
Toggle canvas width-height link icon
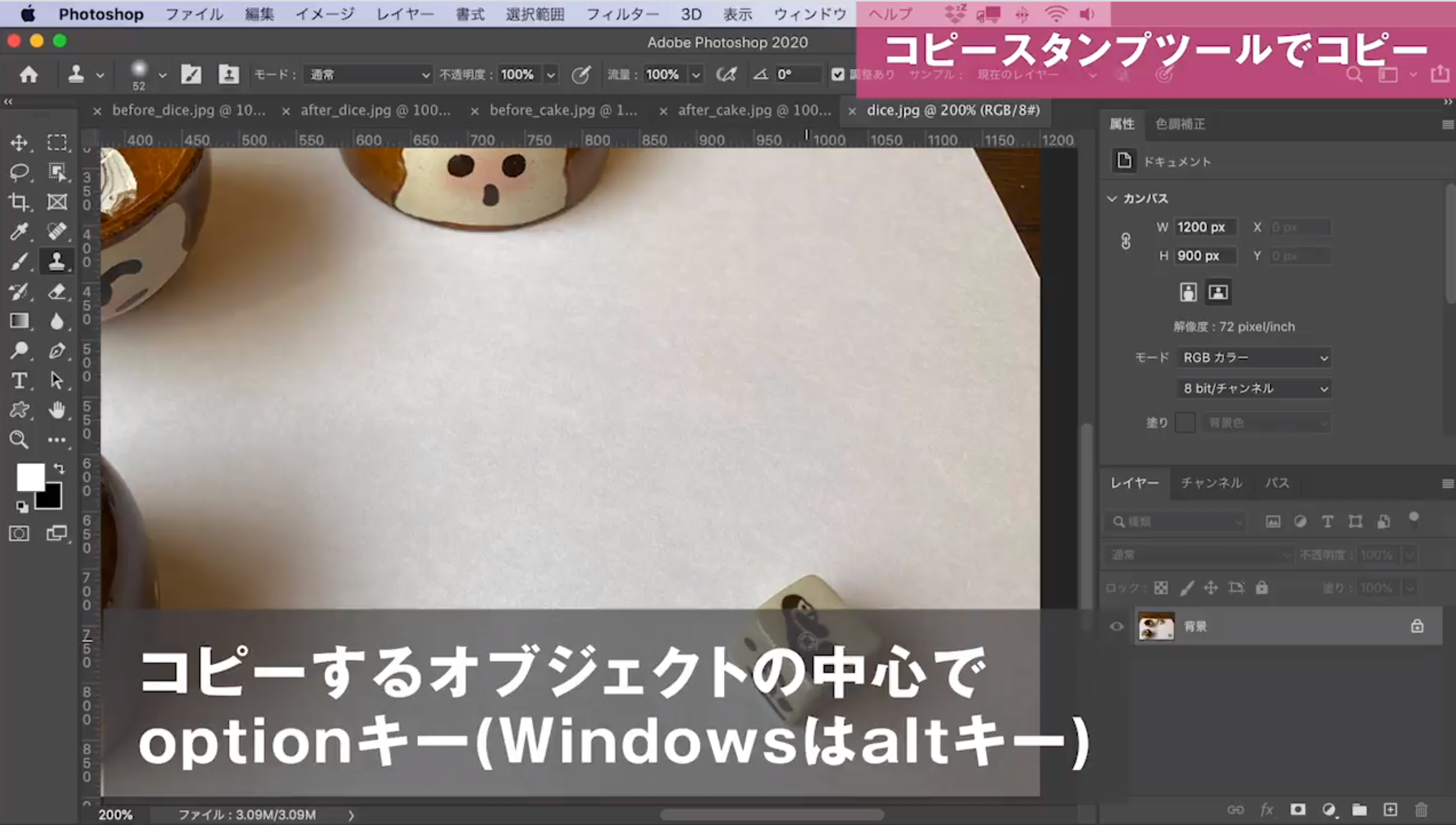[1126, 242]
